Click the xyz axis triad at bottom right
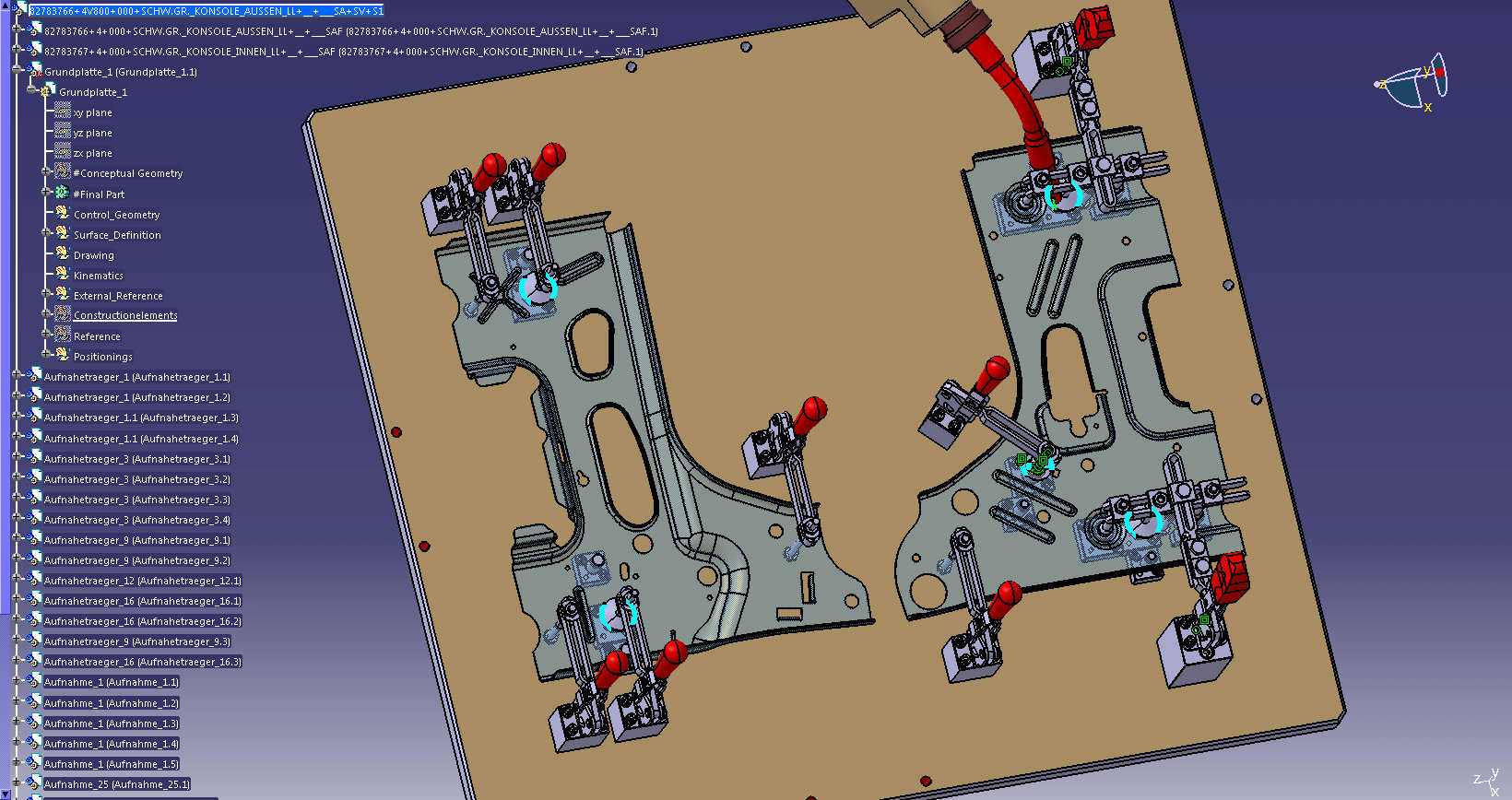 pos(1487,782)
